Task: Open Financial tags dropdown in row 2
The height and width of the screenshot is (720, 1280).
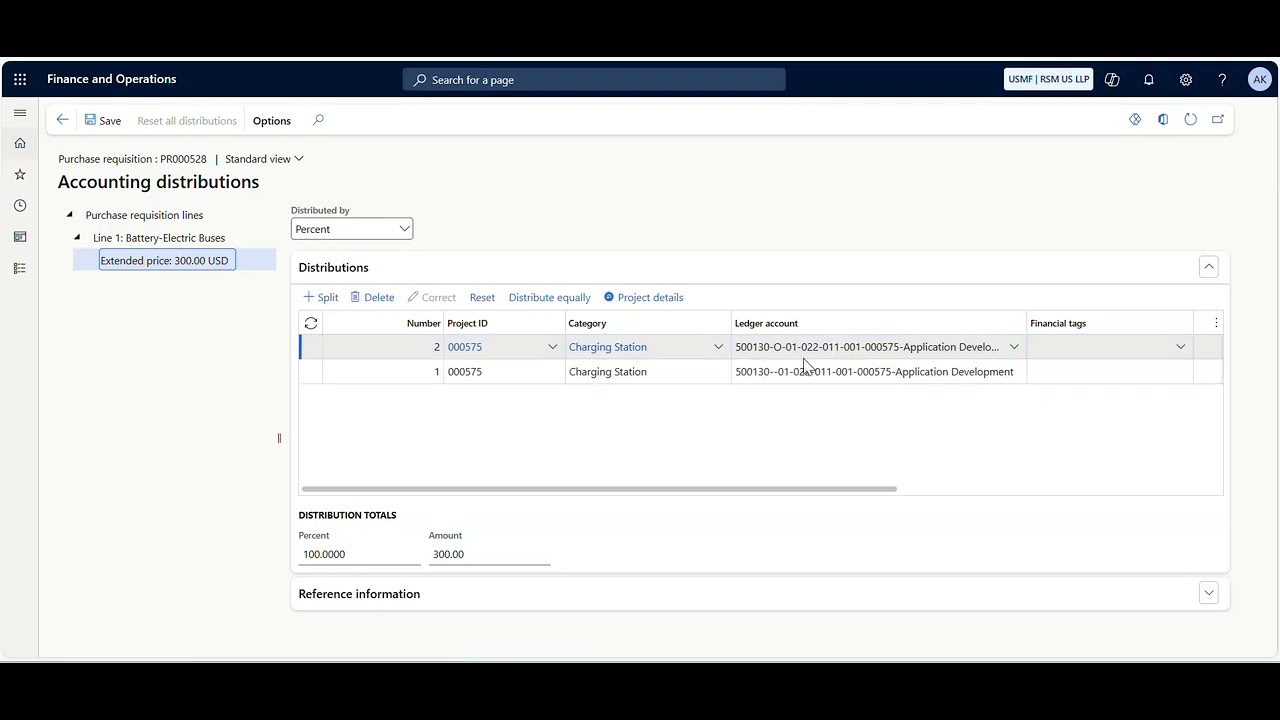Action: pos(1180,347)
